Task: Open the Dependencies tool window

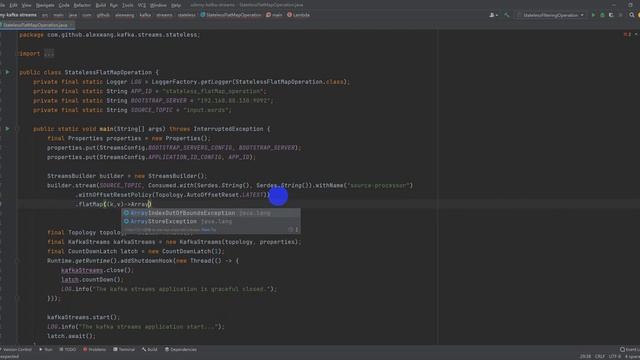Action: coord(181,349)
